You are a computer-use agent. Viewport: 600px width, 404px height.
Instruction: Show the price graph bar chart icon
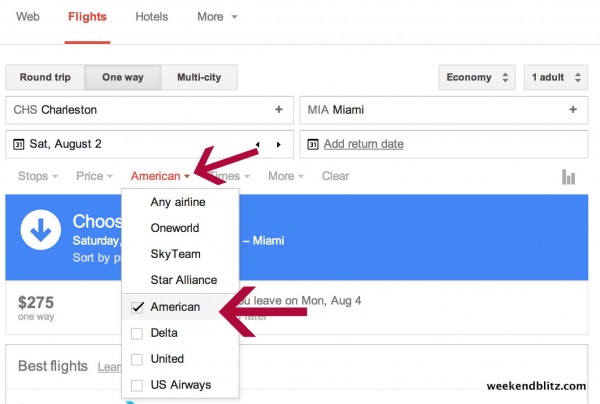click(x=569, y=177)
